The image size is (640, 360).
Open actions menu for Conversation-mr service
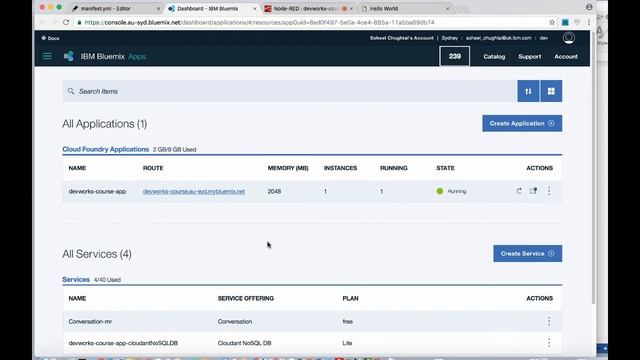pyautogui.click(x=549, y=321)
